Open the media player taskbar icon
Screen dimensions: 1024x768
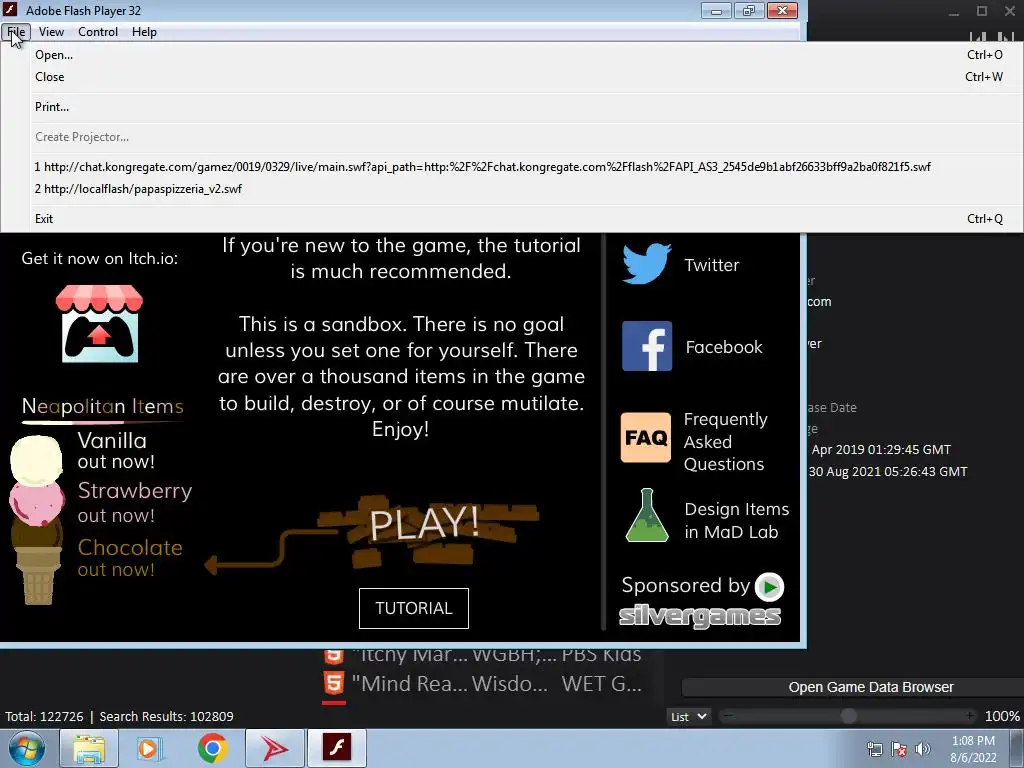[150, 748]
